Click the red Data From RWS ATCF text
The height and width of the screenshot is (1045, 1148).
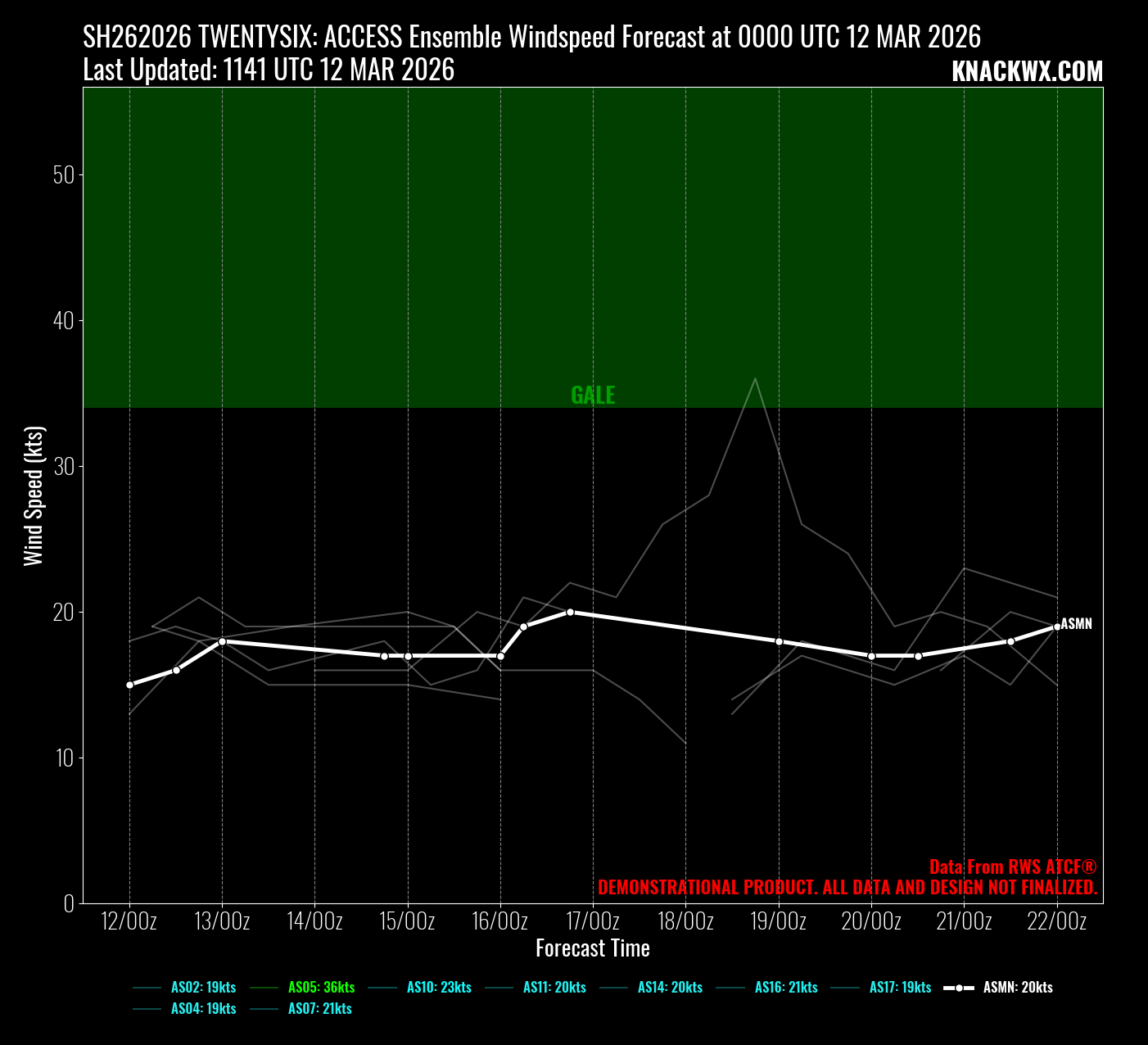[x=1012, y=867]
